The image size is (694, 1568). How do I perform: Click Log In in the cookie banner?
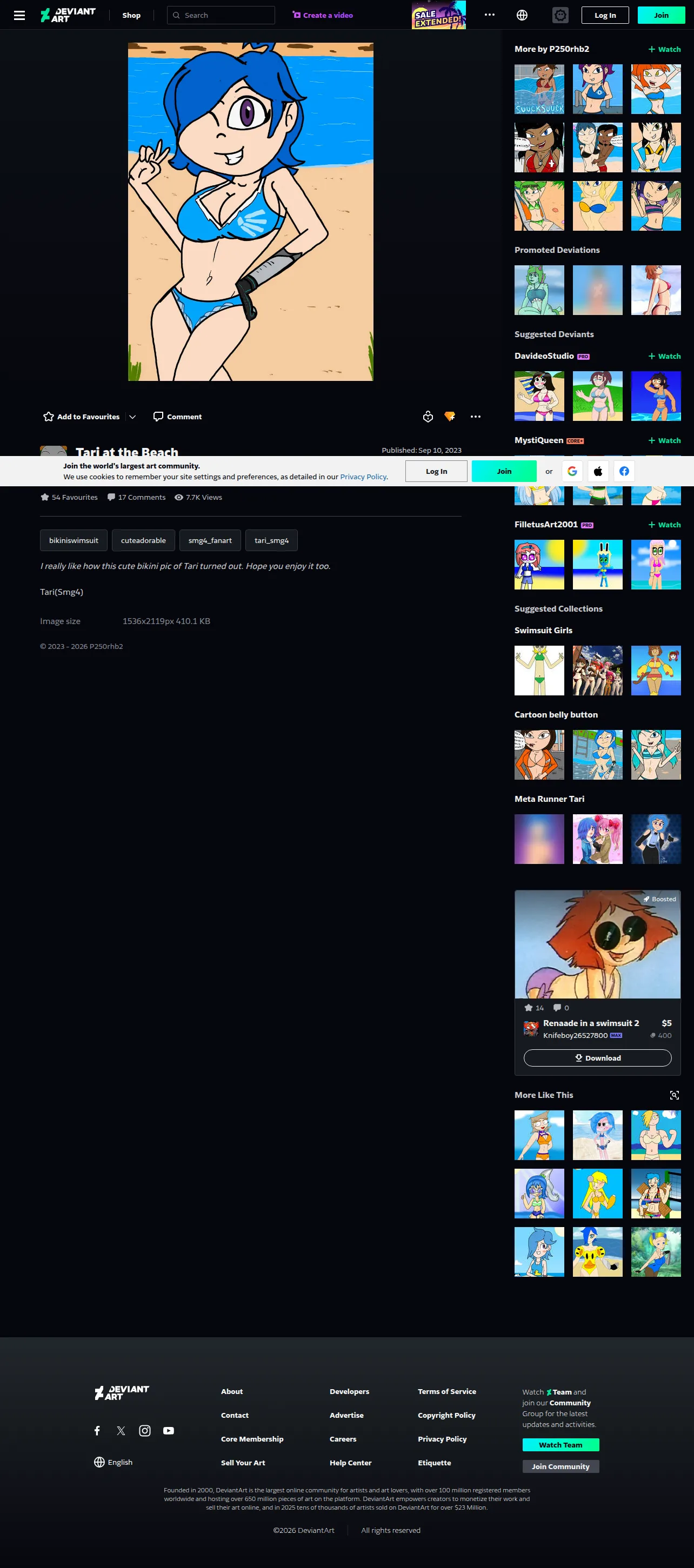(x=437, y=471)
